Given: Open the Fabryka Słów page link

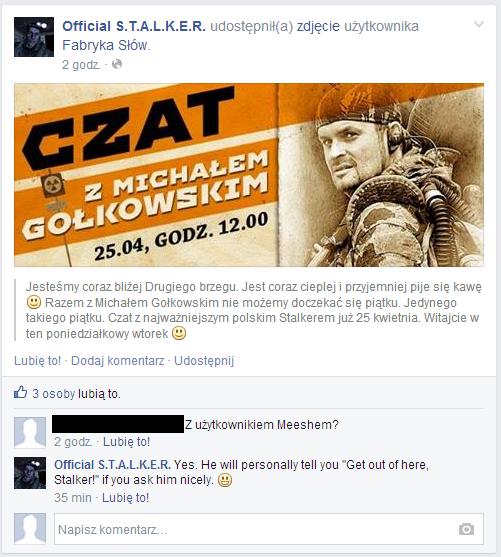Looking at the screenshot, I should click(105, 45).
